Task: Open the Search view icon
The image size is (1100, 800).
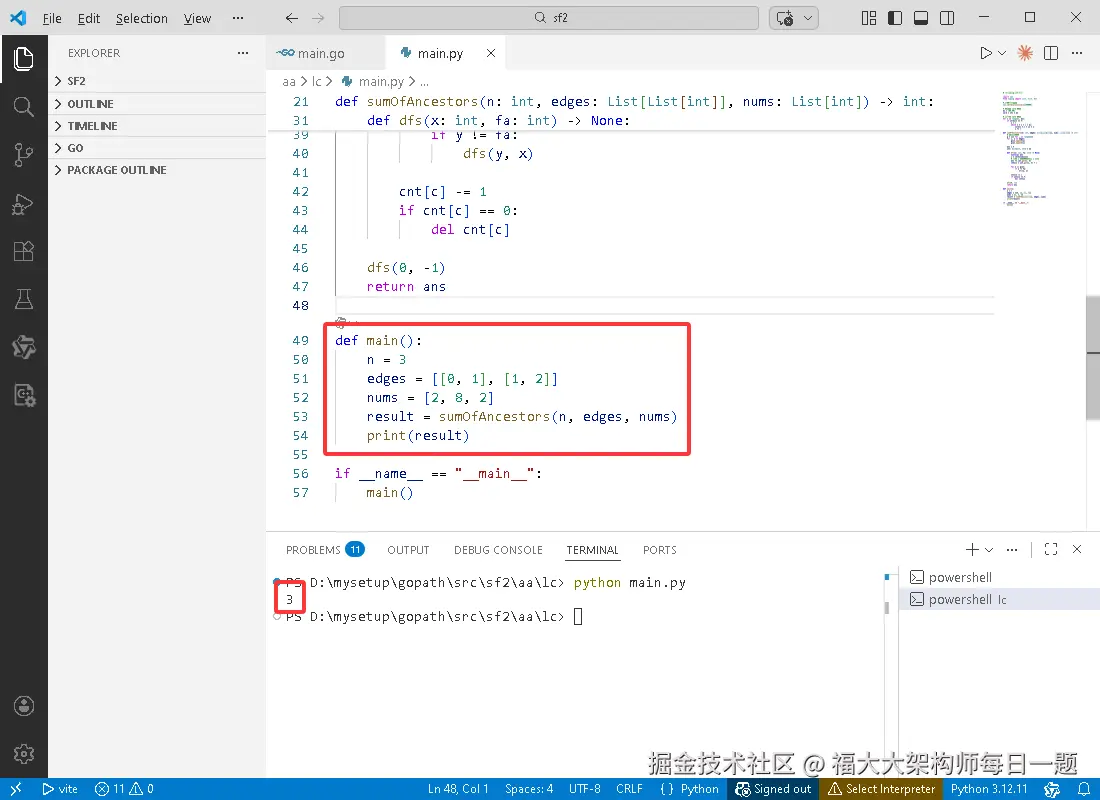Action: coord(23,107)
